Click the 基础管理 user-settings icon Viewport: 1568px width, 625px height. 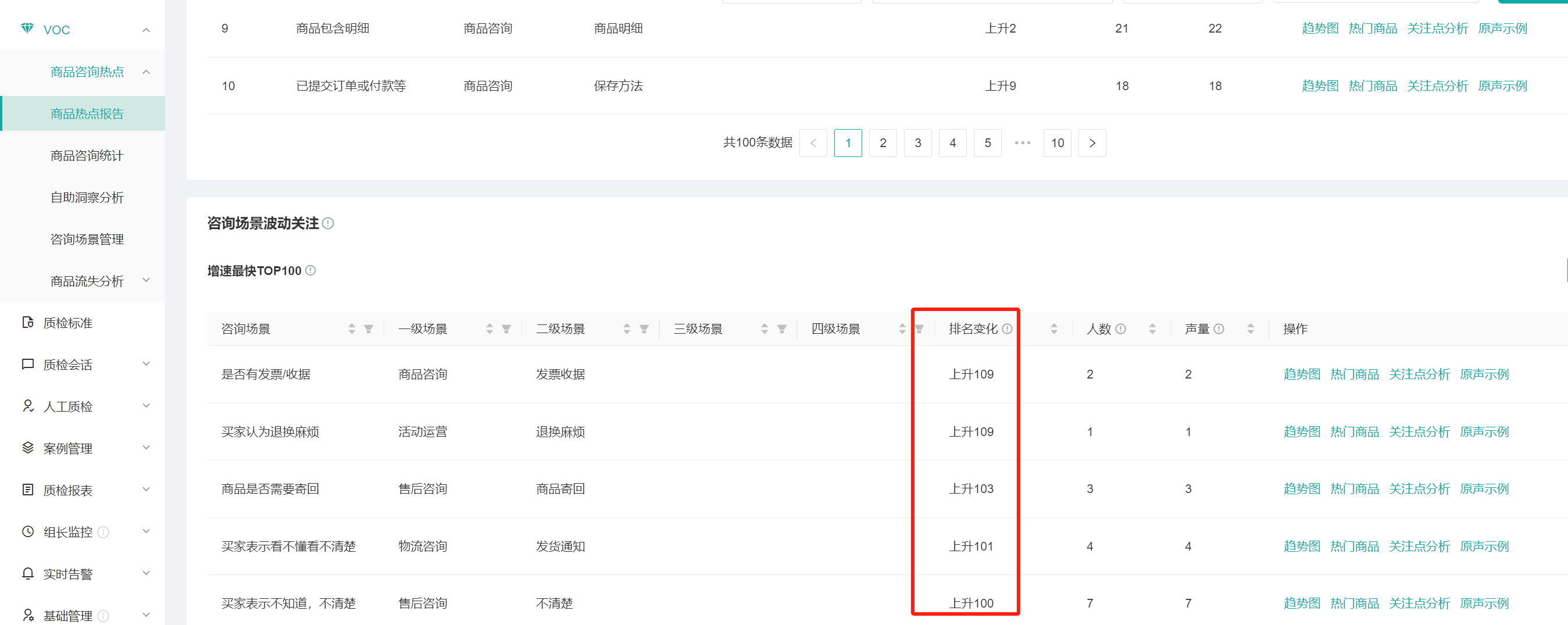[27, 615]
